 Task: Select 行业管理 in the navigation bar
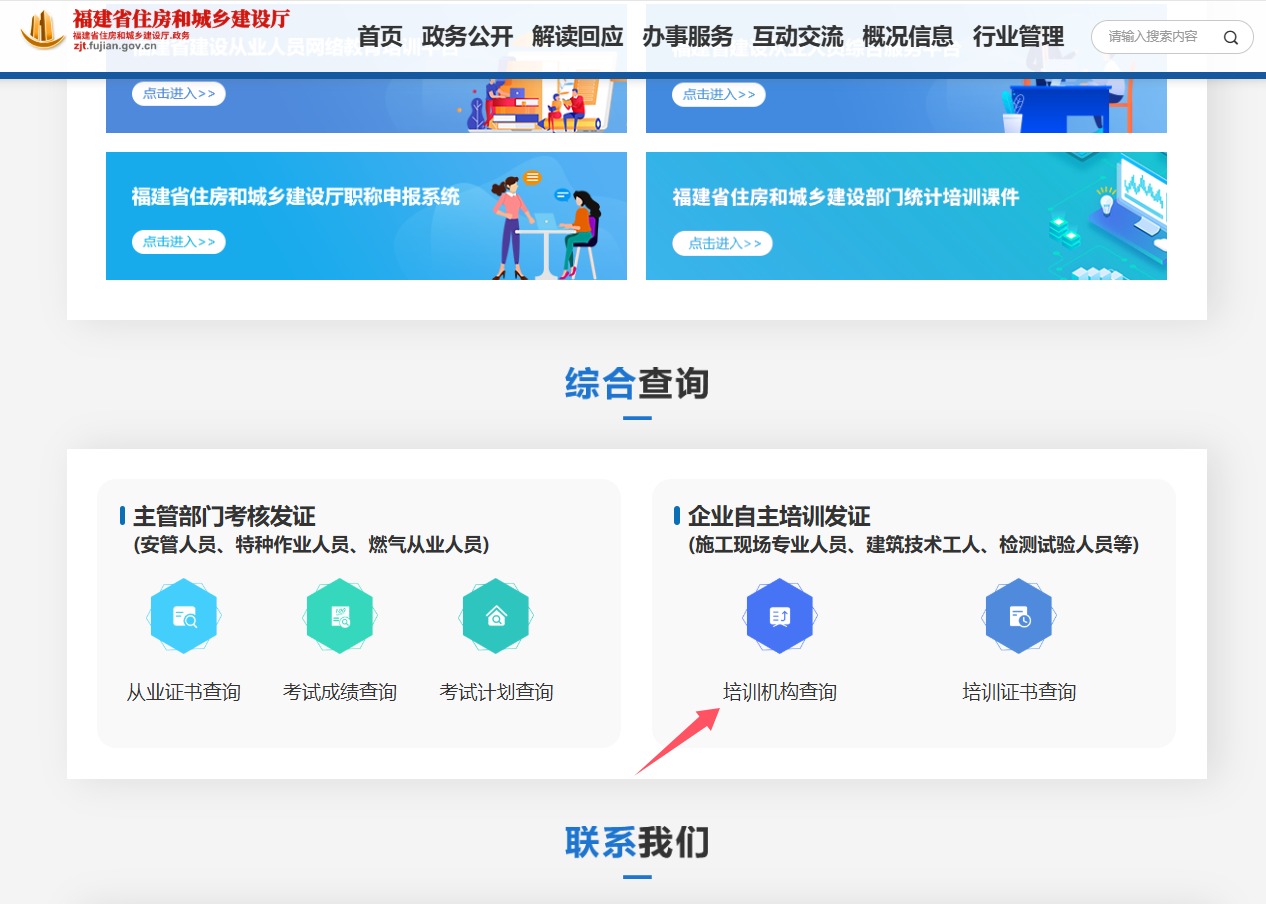[x=1018, y=36]
